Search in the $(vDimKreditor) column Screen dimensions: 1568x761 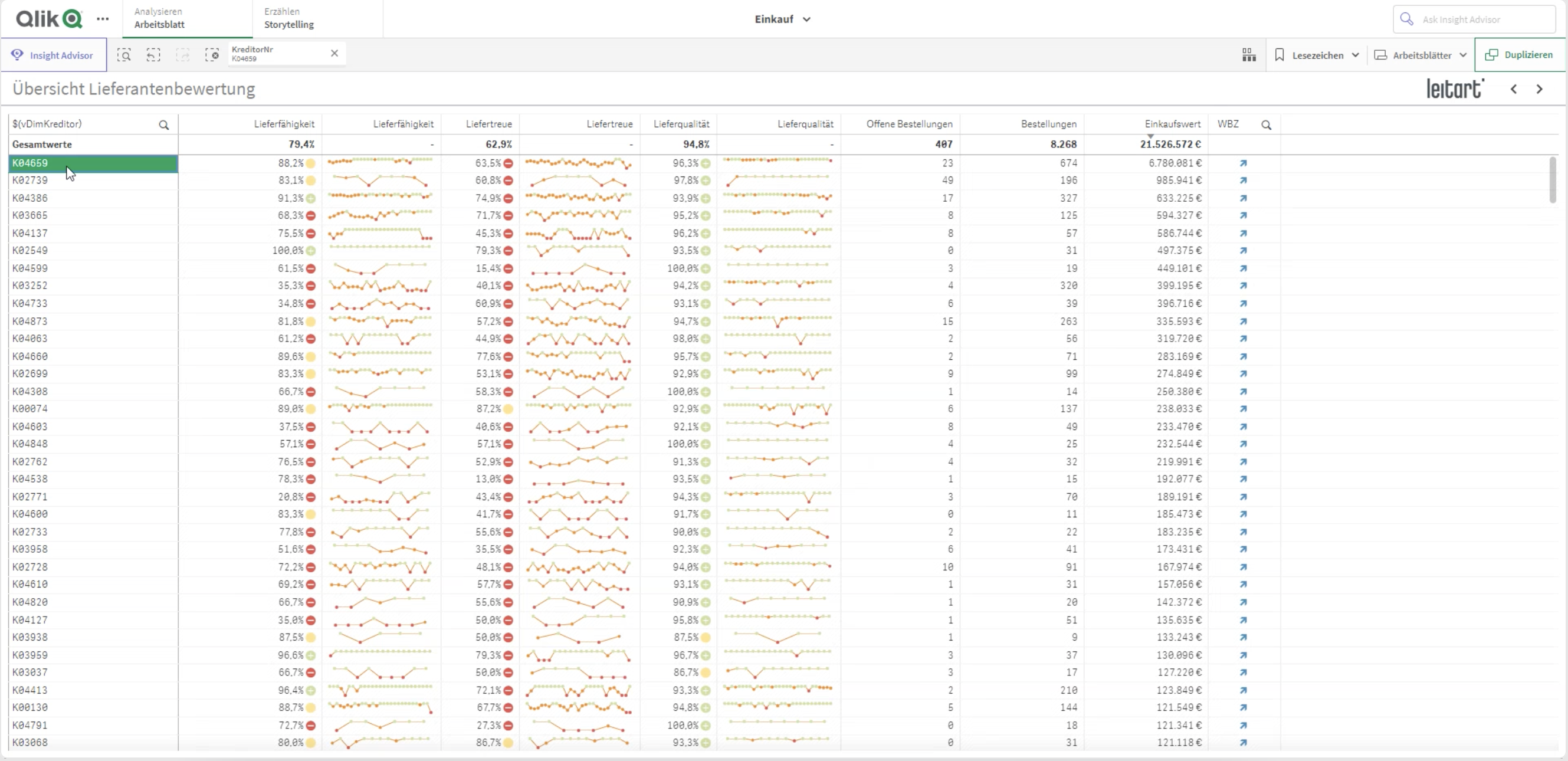(164, 125)
